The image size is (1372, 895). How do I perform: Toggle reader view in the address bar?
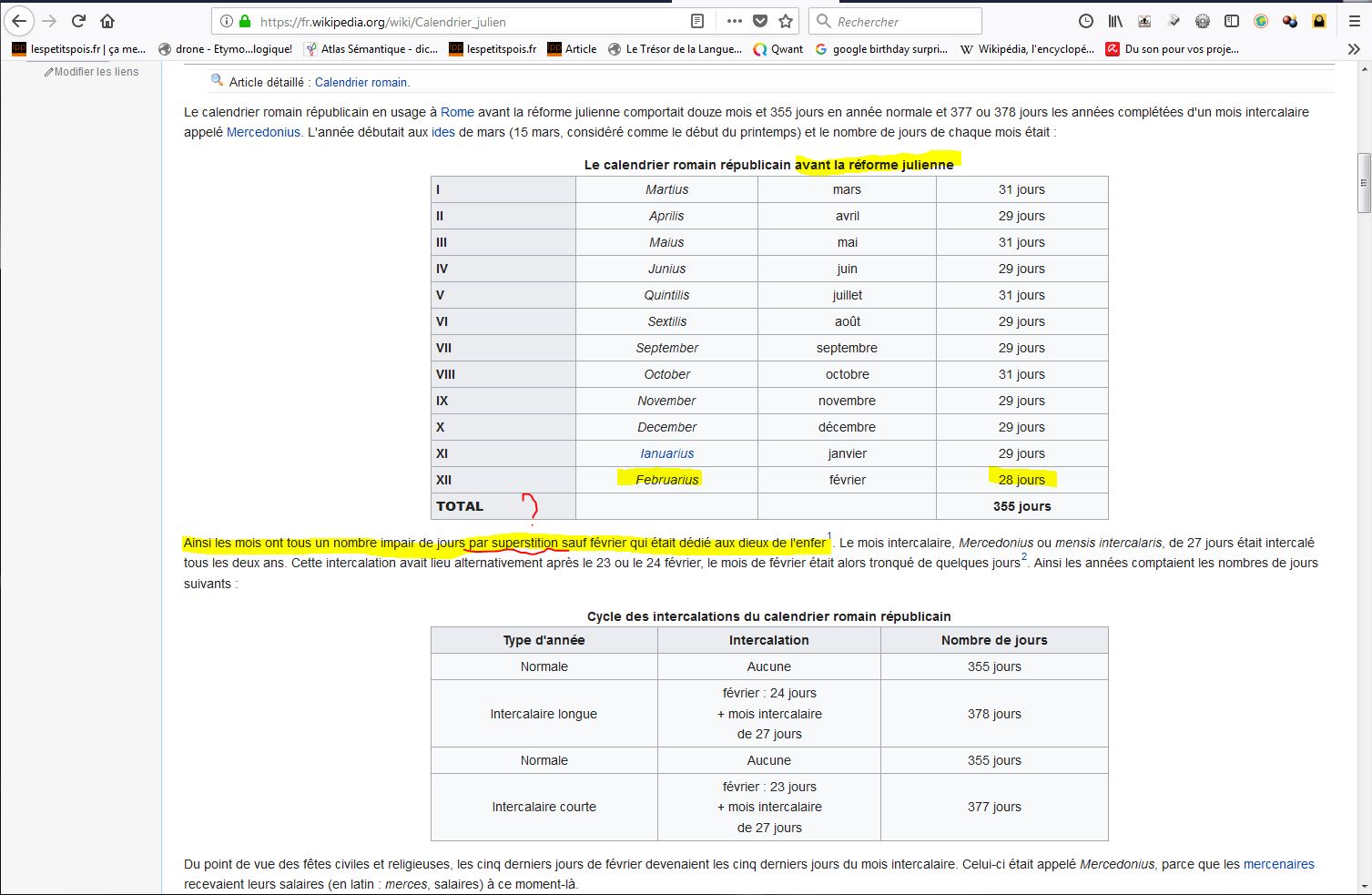697,21
